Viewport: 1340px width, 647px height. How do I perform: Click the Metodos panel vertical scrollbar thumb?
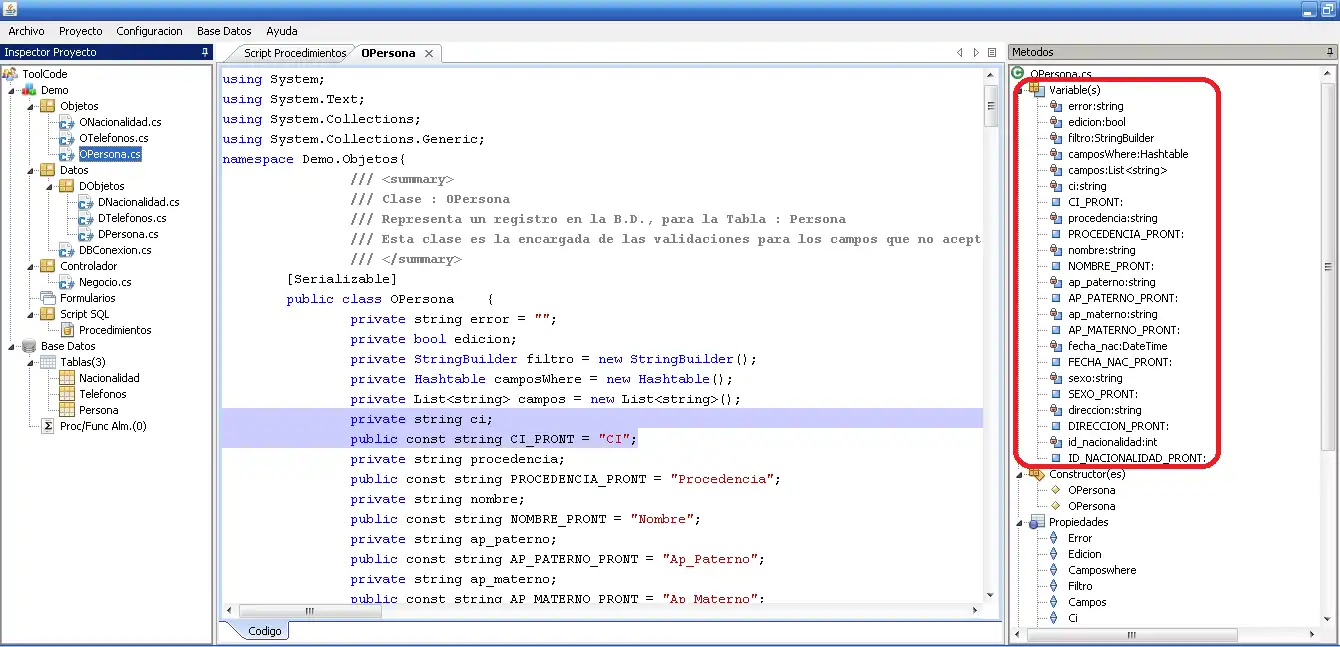[1329, 267]
